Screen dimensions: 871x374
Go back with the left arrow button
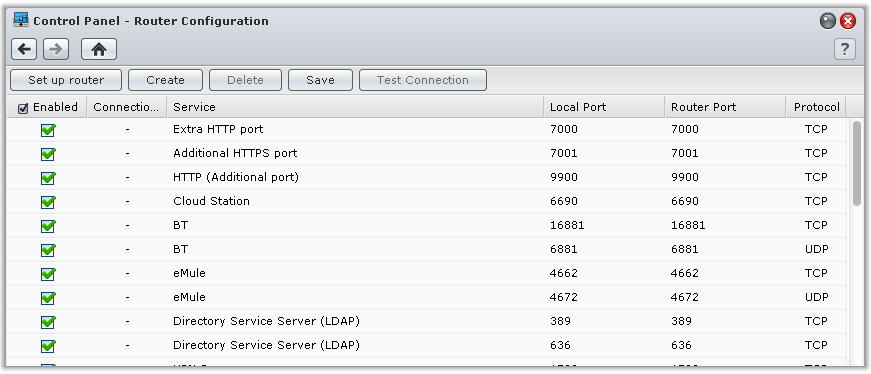coord(24,49)
